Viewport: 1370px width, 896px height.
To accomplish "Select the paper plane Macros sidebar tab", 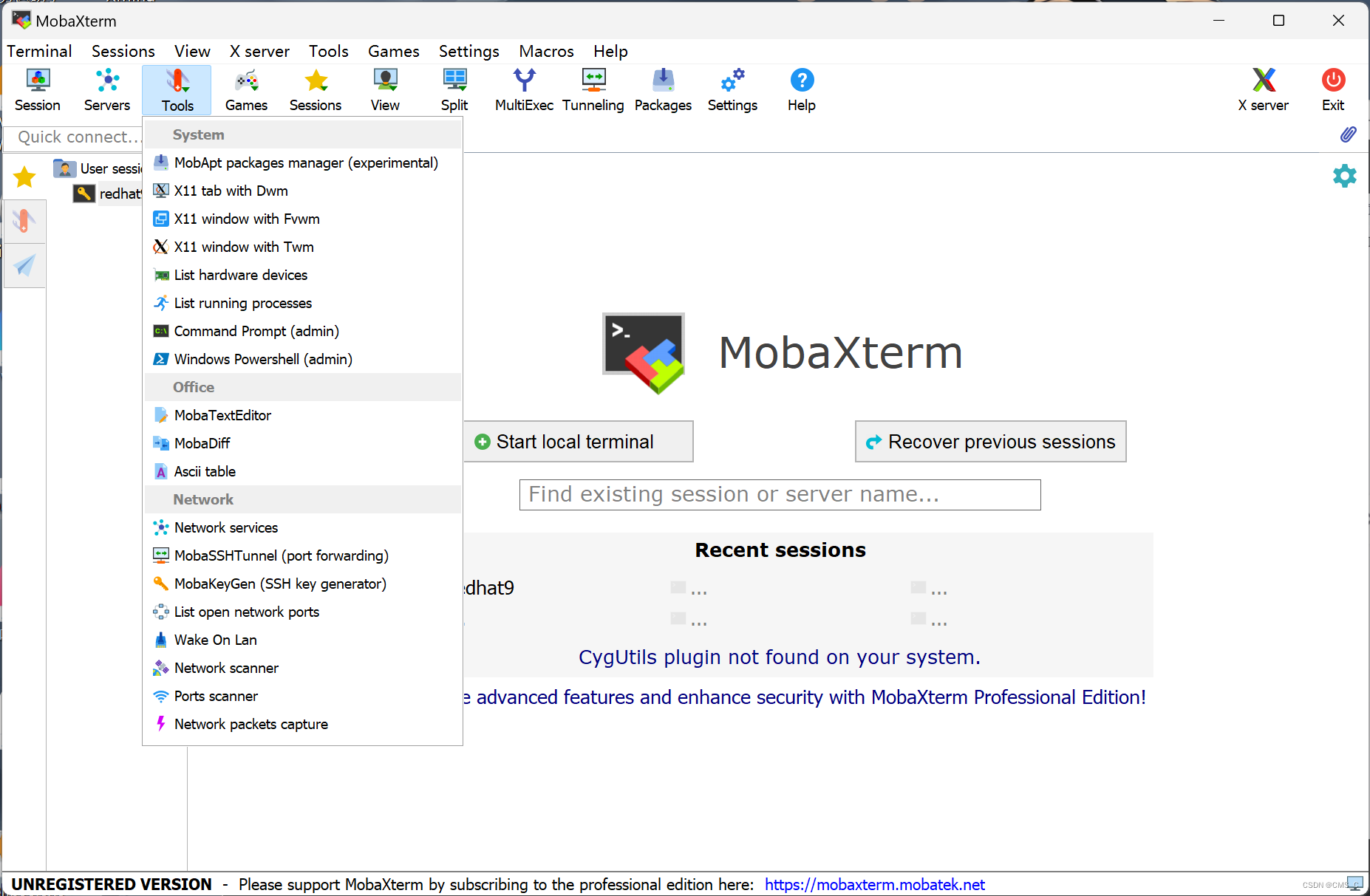I will point(24,265).
